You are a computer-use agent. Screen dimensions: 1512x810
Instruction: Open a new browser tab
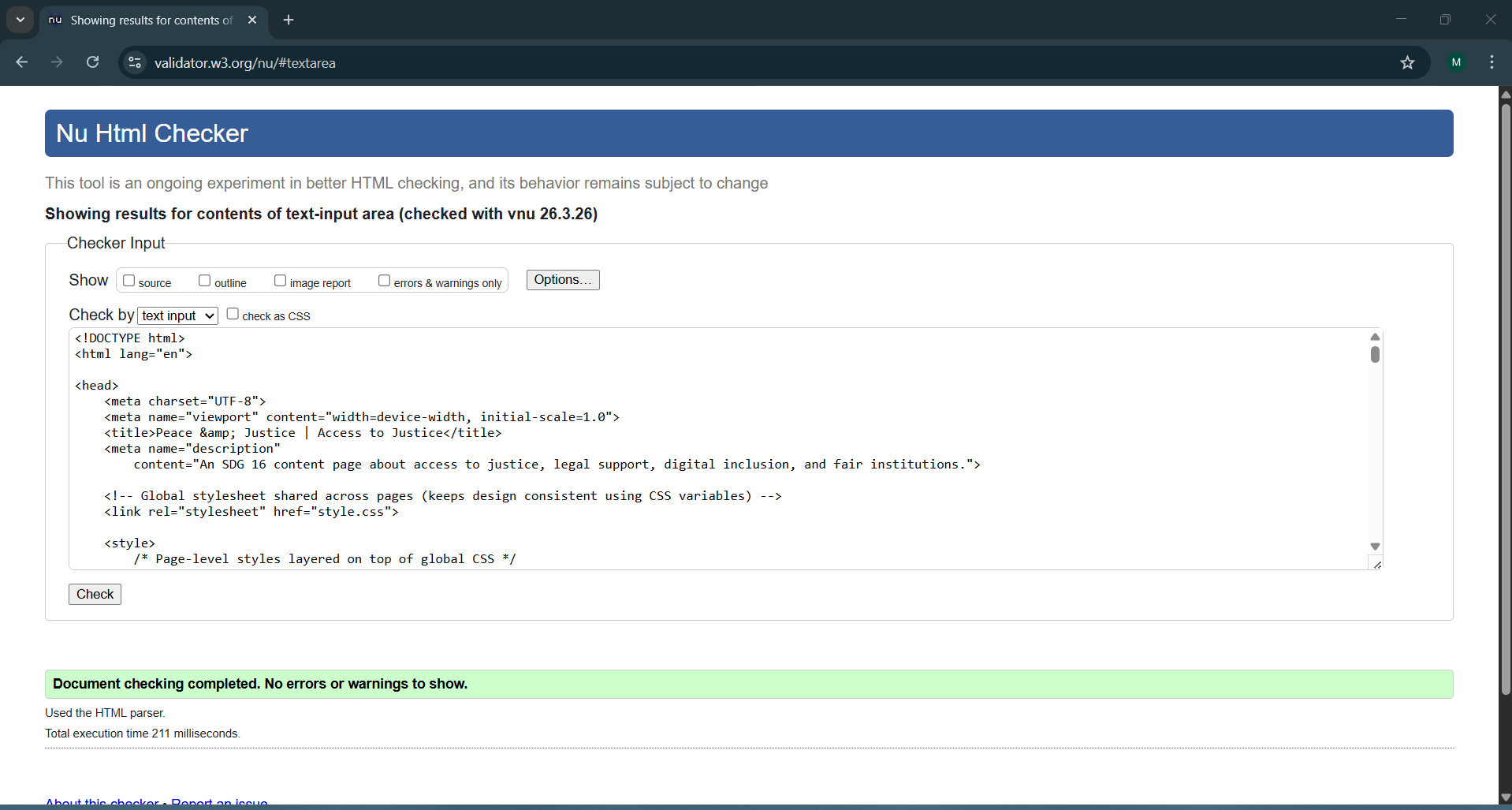(288, 20)
